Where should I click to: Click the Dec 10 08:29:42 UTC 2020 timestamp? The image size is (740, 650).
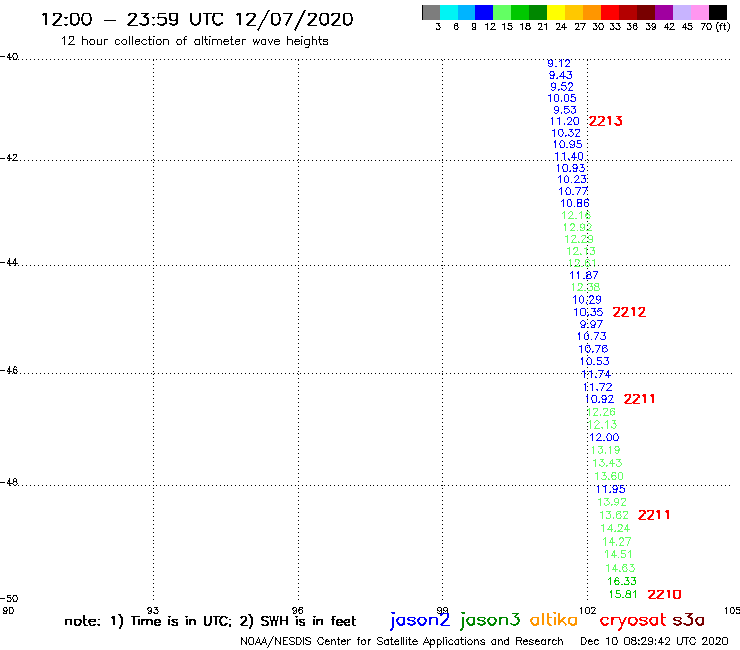click(x=654, y=641)
